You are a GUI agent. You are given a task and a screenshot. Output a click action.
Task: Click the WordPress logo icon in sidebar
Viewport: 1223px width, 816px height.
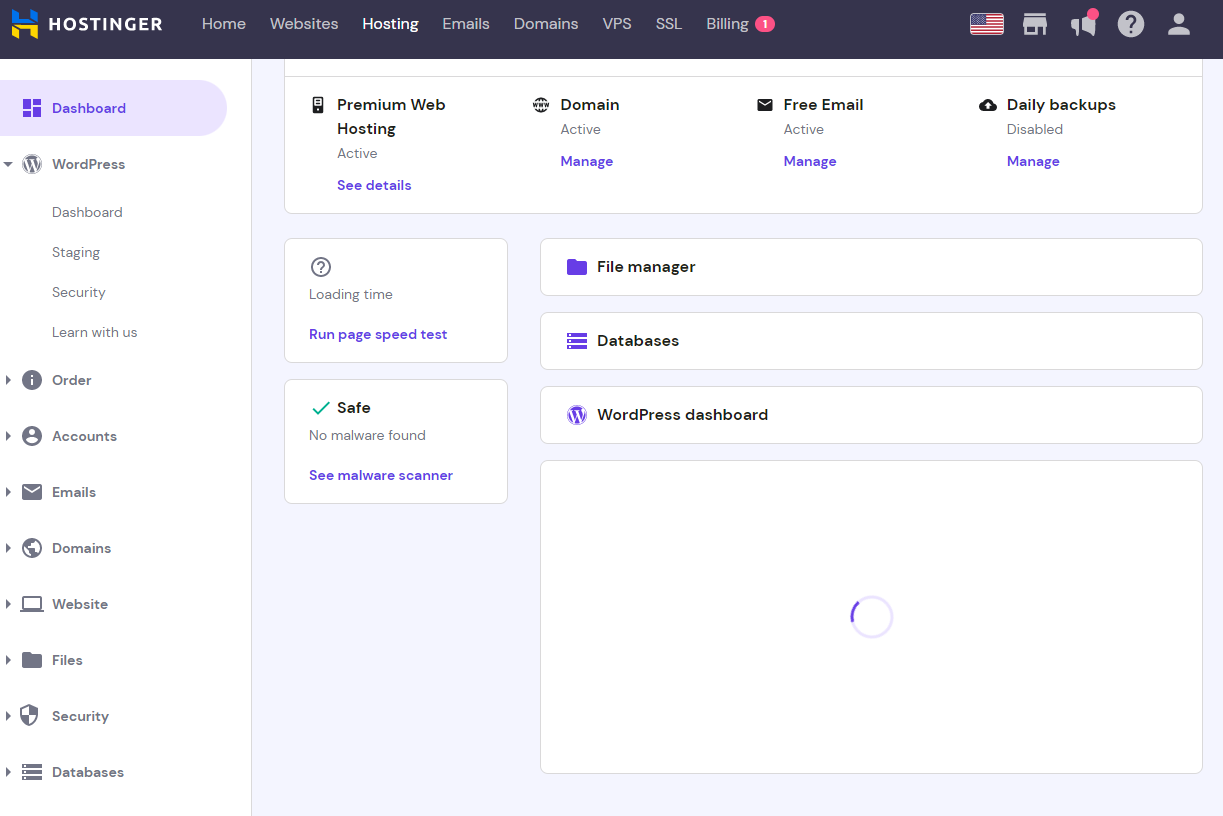pyautogui.click(x=32, y=164)
